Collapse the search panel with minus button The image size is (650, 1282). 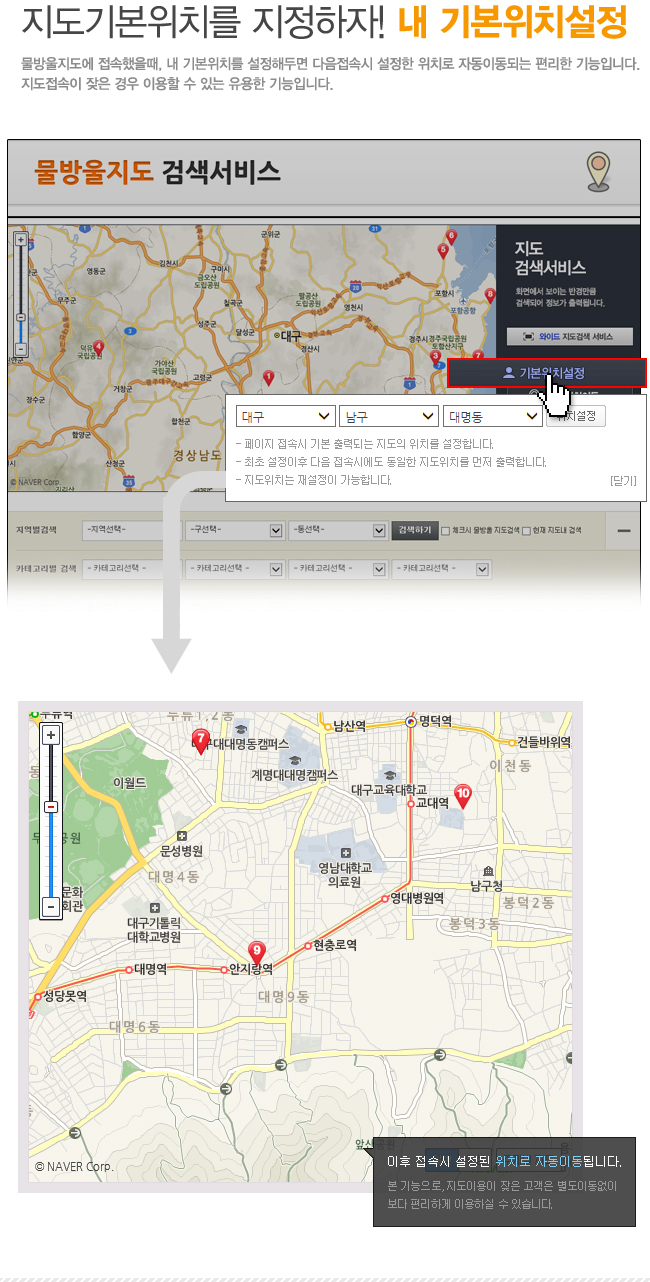pos(623,530)
